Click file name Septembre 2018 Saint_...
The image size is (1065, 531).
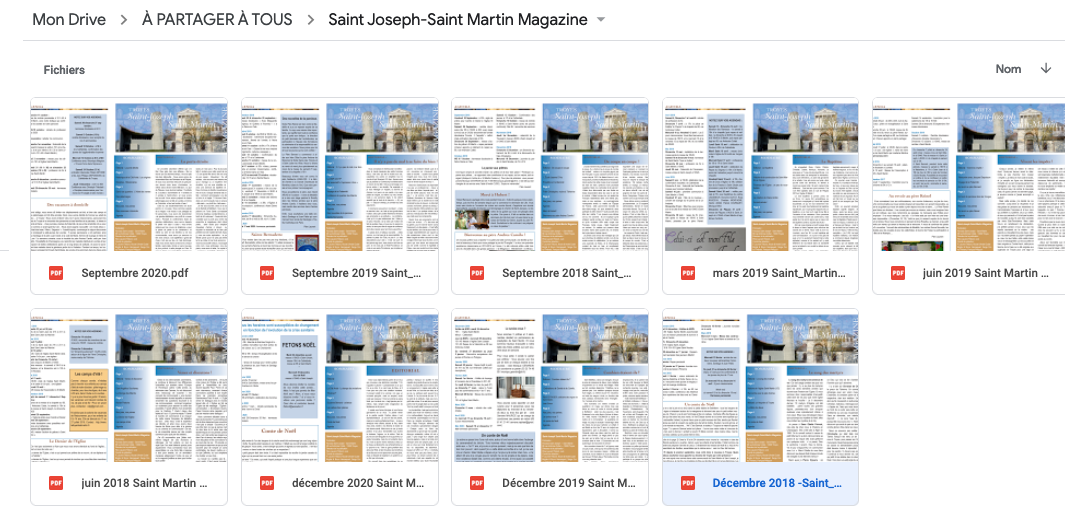(x=567, y=273)
